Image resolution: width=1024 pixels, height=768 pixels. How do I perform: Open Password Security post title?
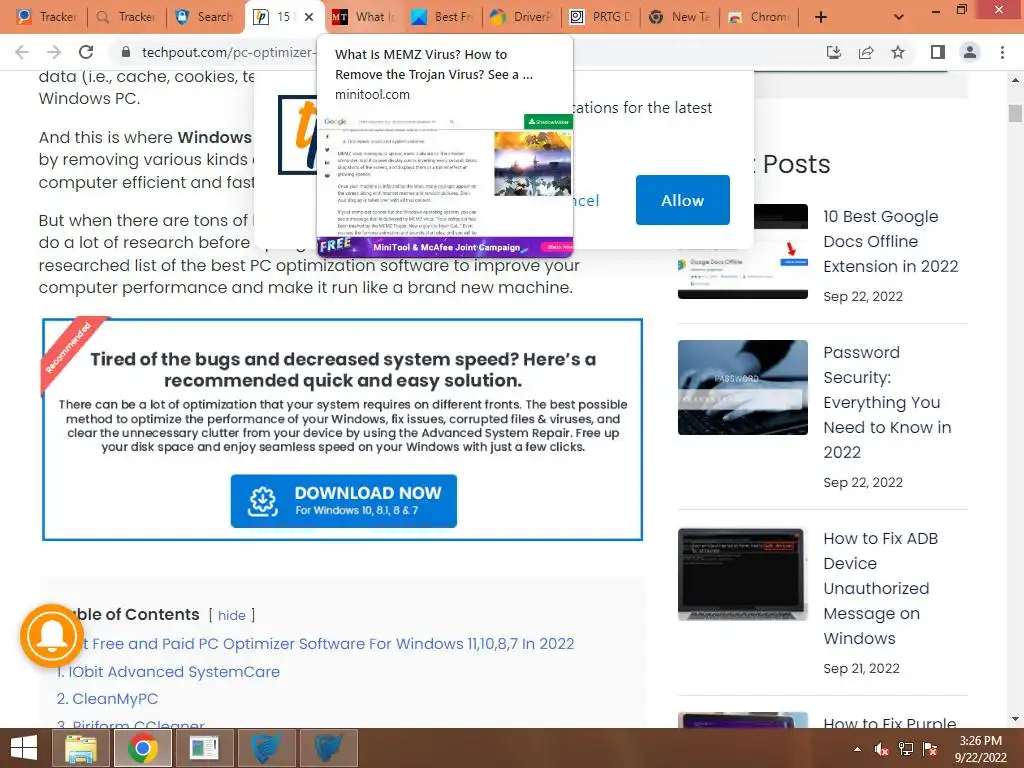(x=887, y=402)
